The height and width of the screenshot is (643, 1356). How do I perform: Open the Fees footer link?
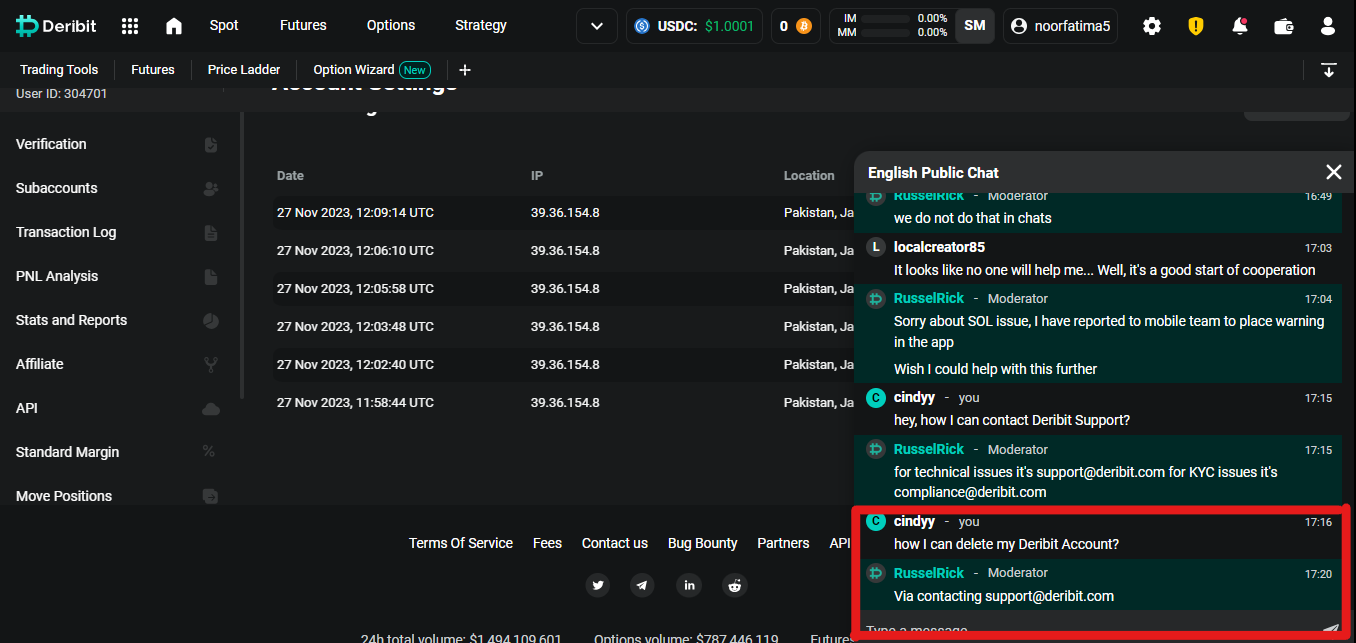[547, 543]
